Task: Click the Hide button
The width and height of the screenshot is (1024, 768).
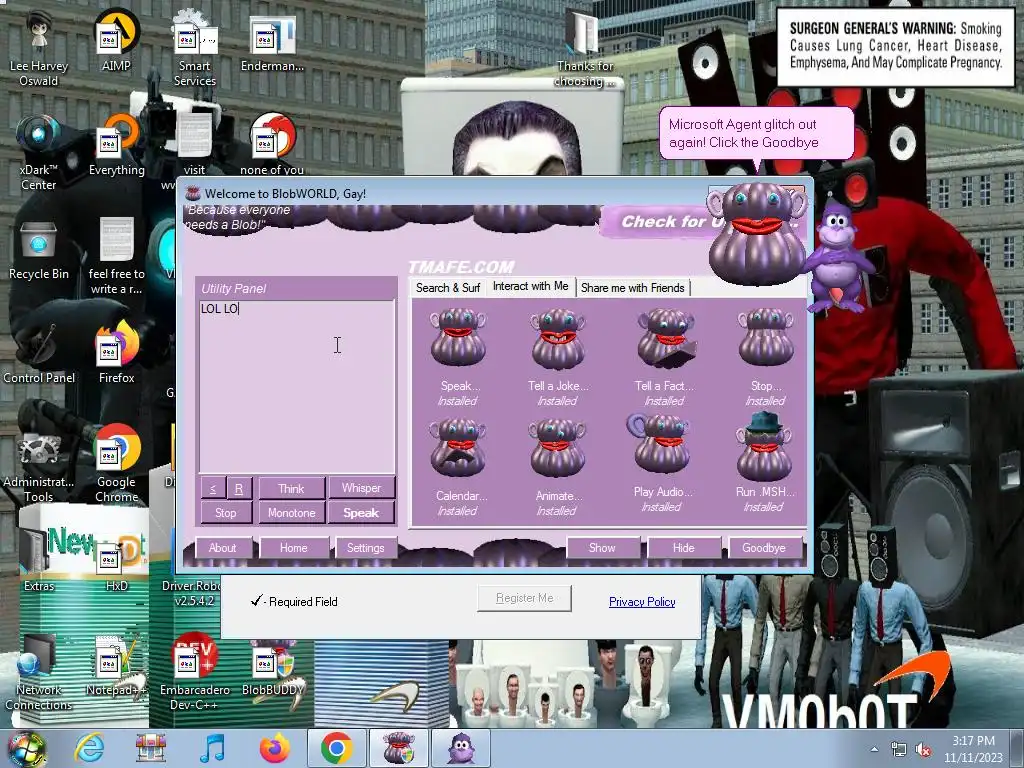Action: pos(684,548)
